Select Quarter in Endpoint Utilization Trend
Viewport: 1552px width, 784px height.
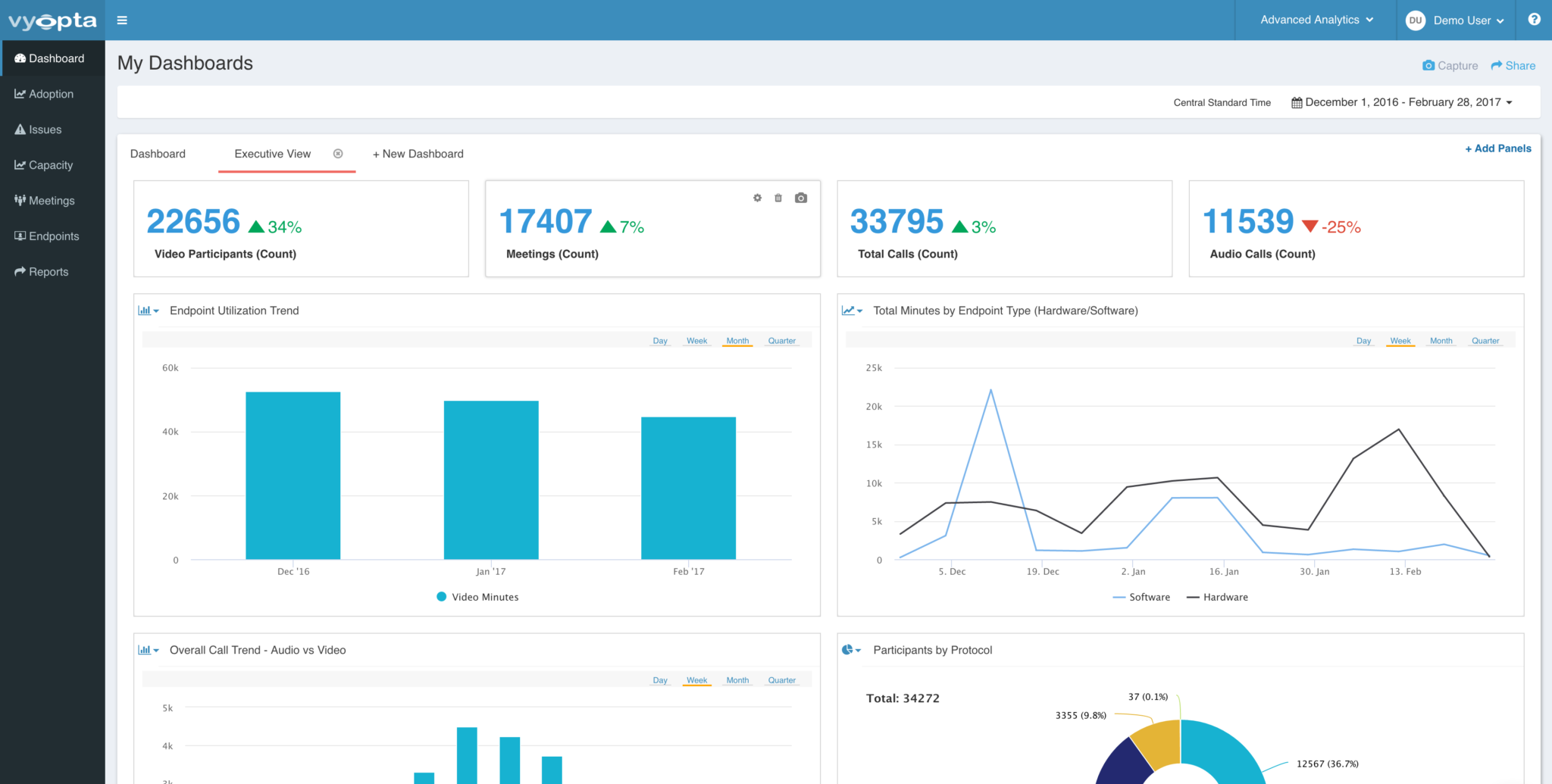point(782,341)
